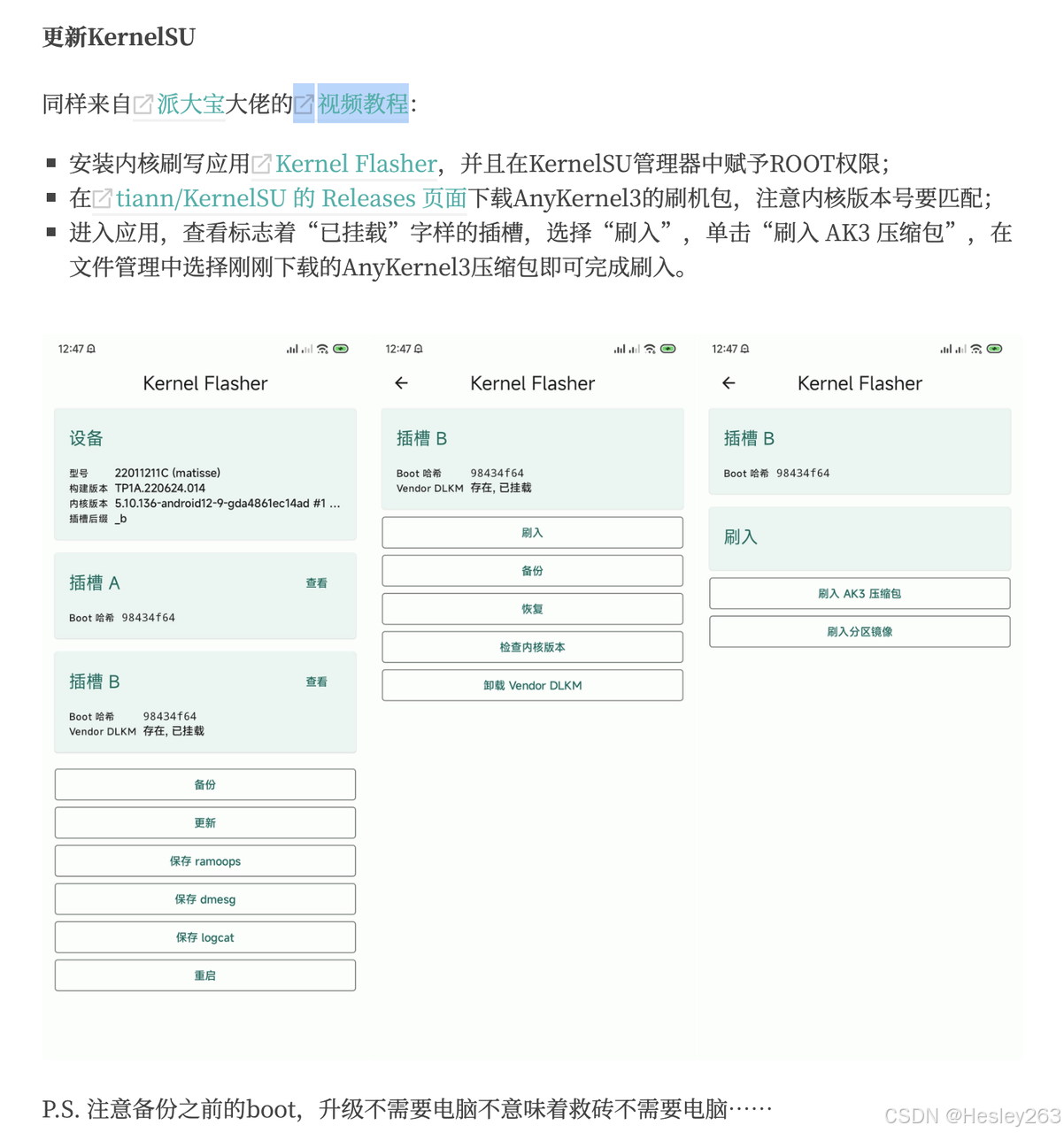
Task: Click the 更新KernelSU heading
Action: tap(119, 37)
